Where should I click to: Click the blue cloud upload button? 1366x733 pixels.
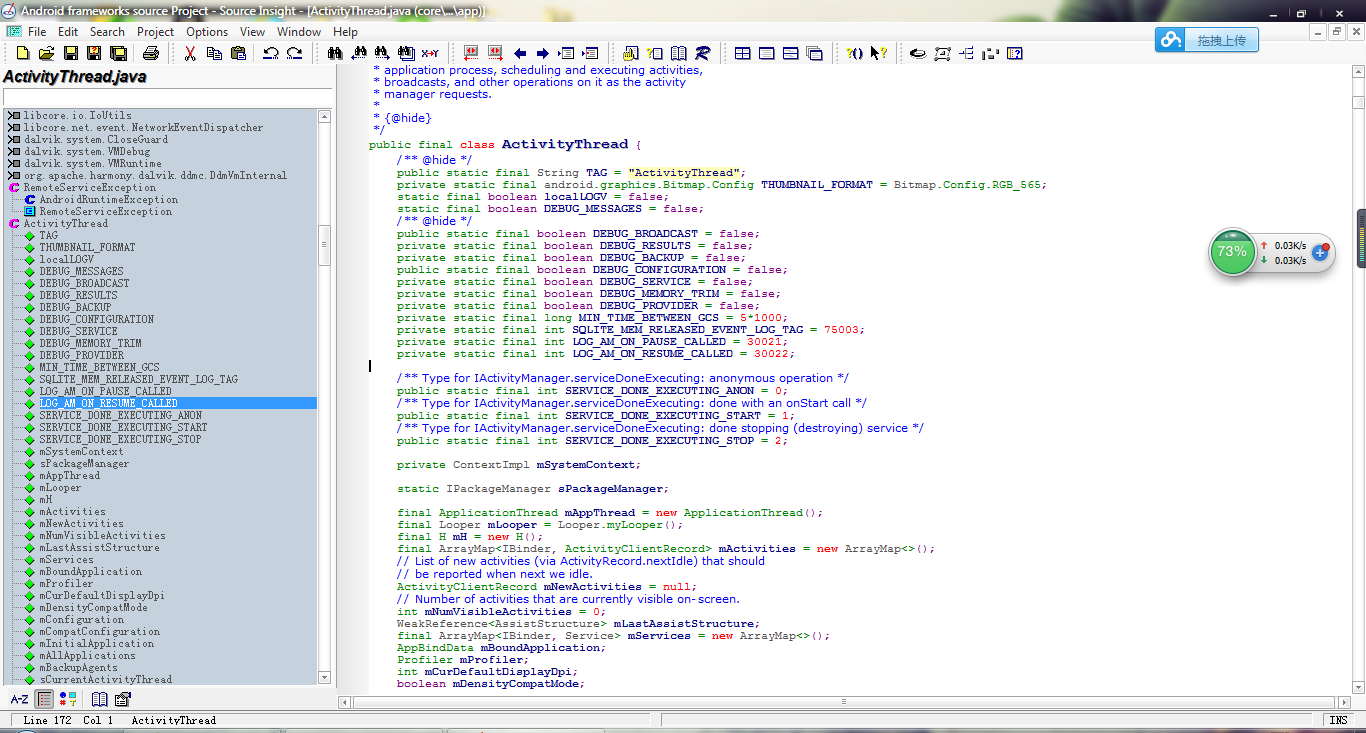(1207, 40)
